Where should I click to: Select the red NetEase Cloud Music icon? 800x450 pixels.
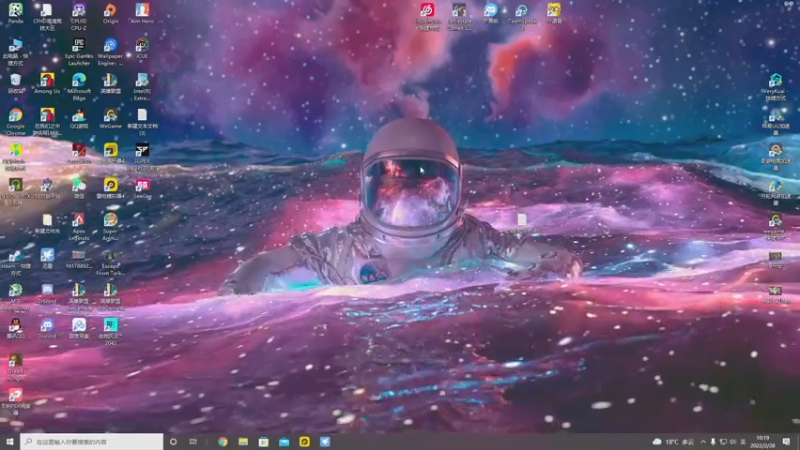tap(427, 16)
